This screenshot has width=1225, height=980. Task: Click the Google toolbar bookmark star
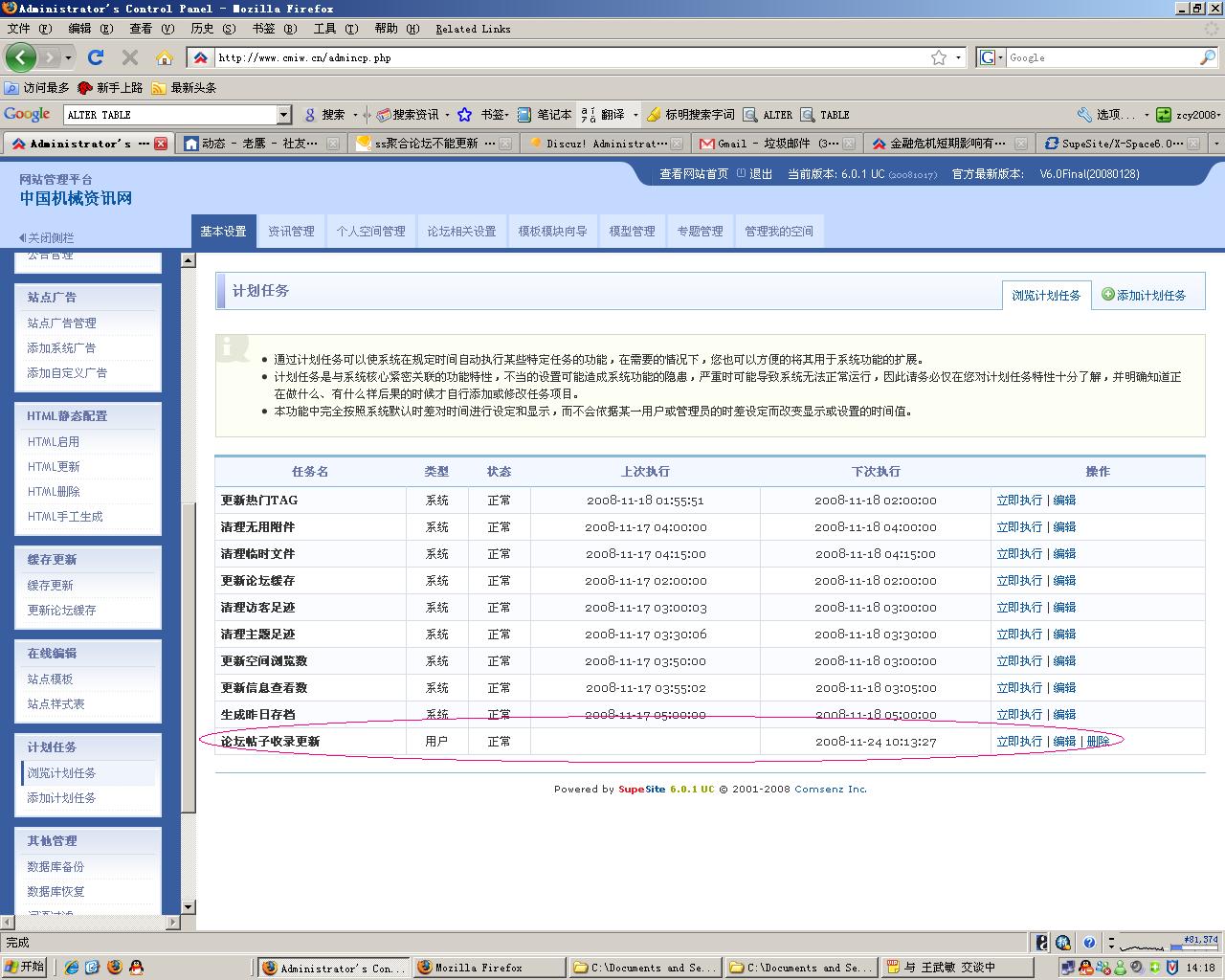(x=464, y=115)
